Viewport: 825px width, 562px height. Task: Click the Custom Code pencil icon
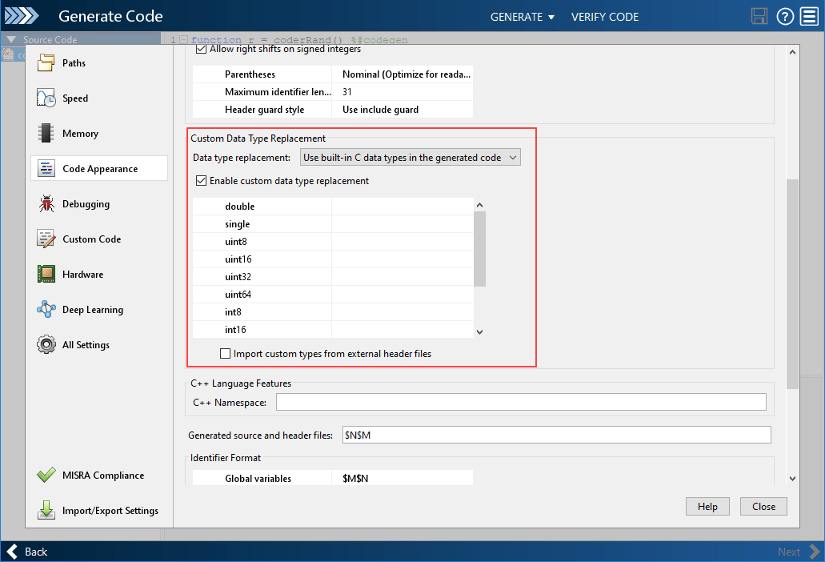click(46, 239)
